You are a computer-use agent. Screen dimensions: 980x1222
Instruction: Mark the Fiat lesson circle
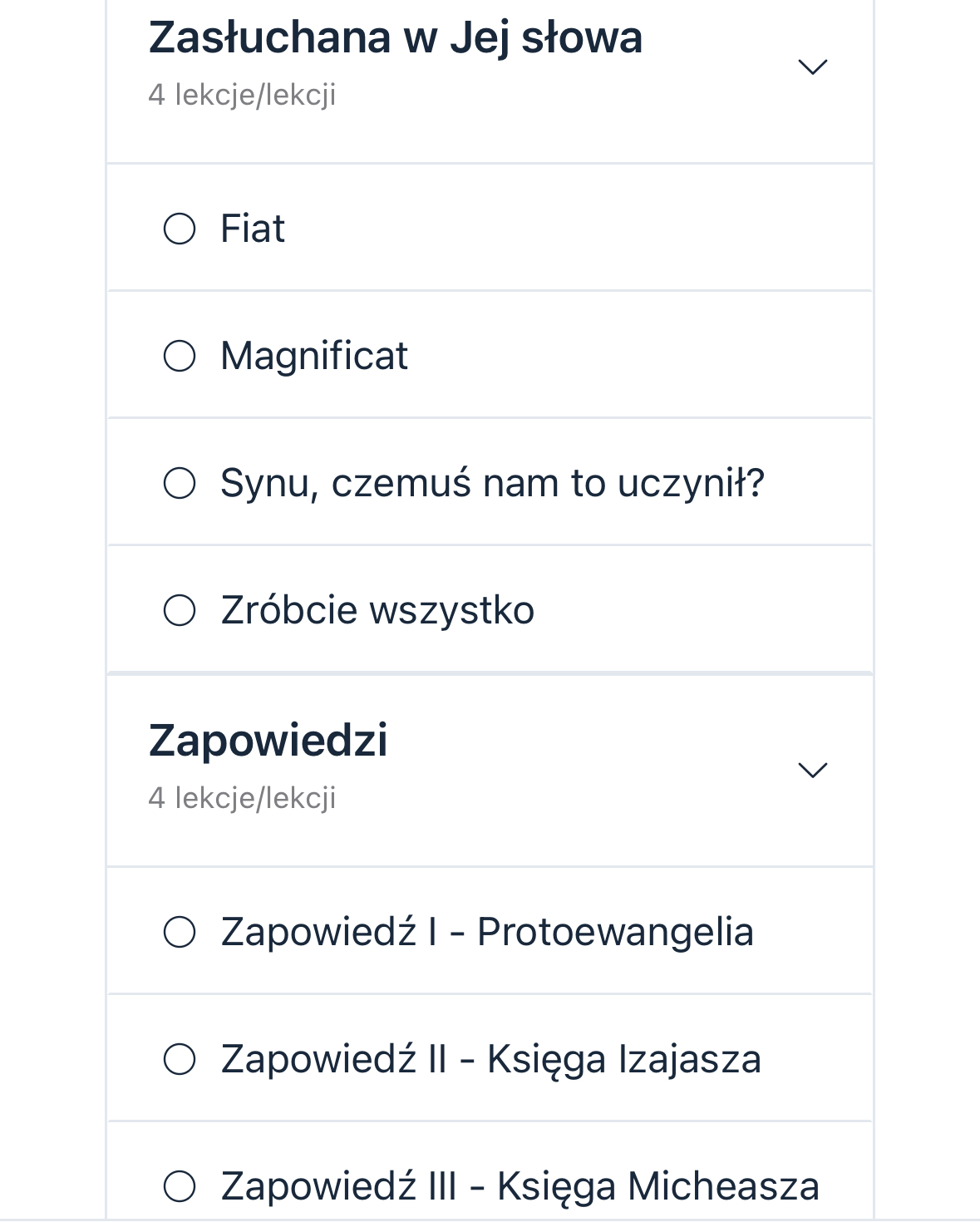click(x=180, y=229)
